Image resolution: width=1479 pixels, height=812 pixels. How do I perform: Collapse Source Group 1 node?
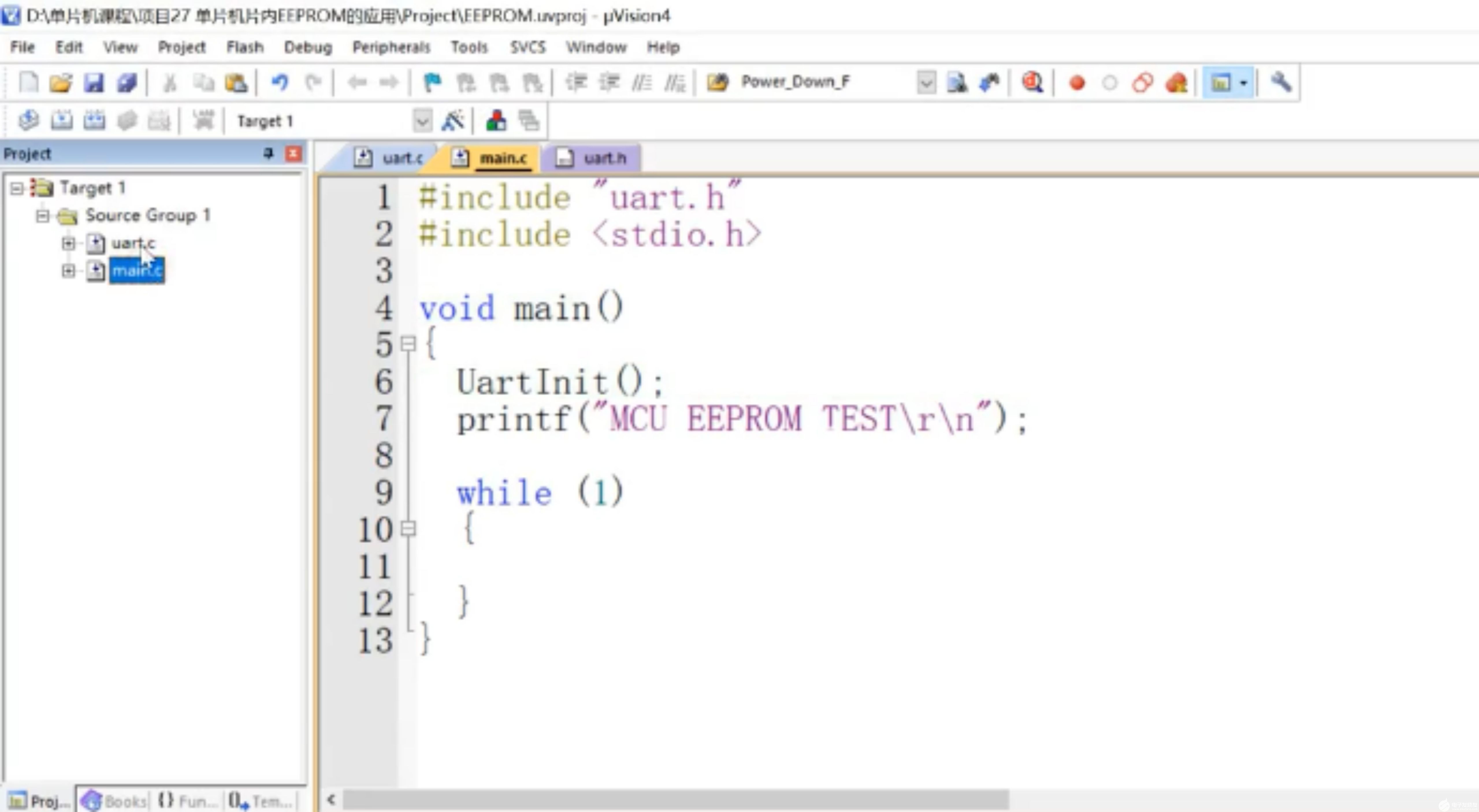pos(42,216)
